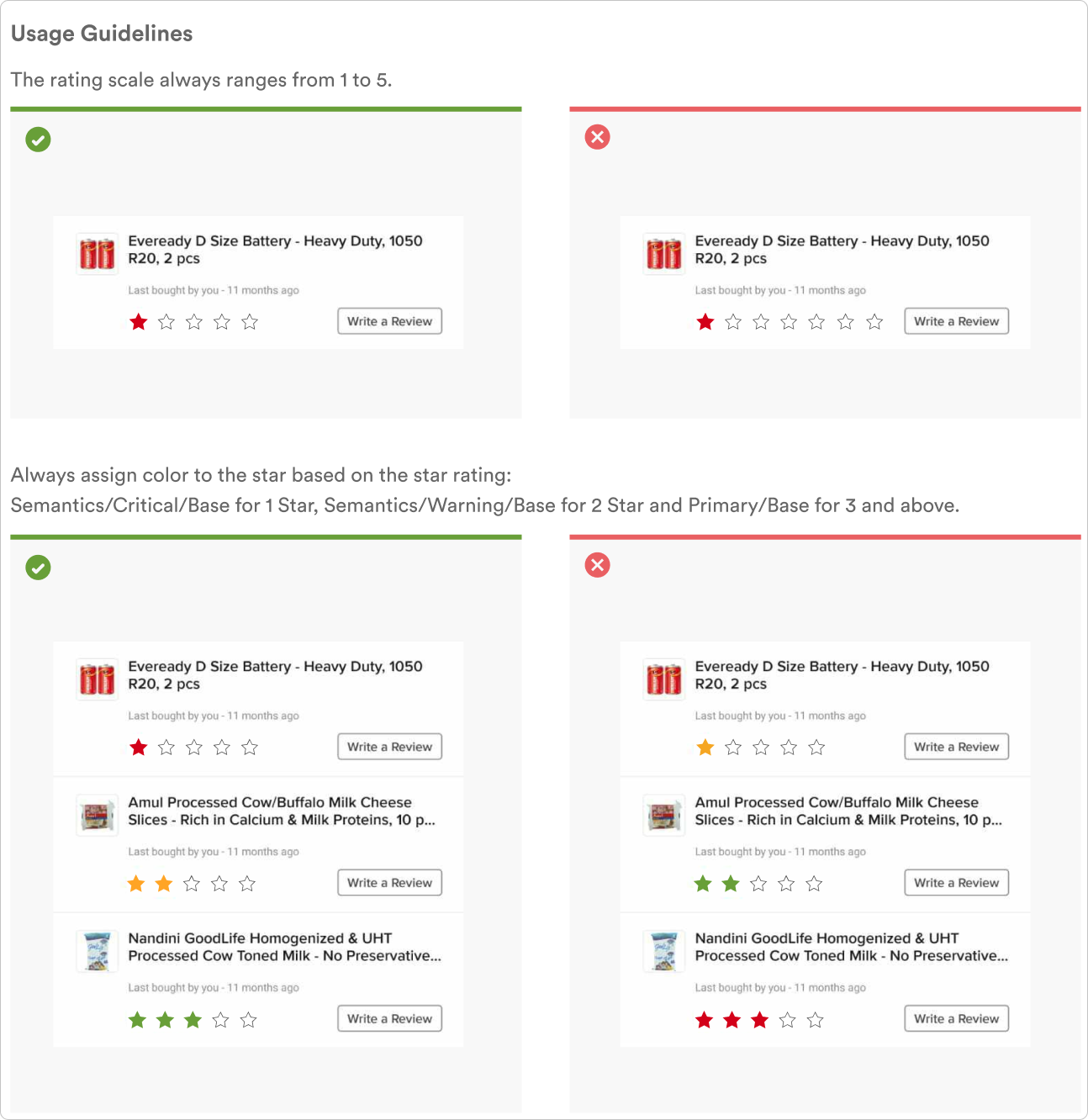
Task: Click Write a Review for Nandini milk bottom-left
Action: (x=389, y=1018)
